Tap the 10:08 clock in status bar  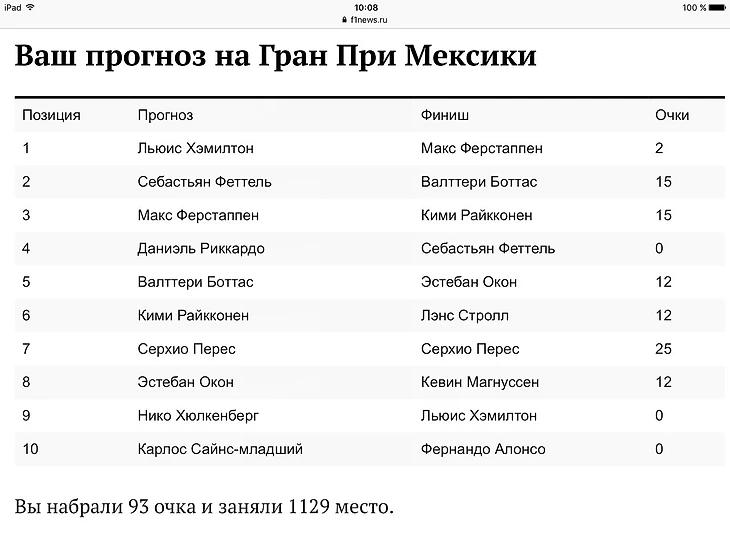[x=366, y=7]
